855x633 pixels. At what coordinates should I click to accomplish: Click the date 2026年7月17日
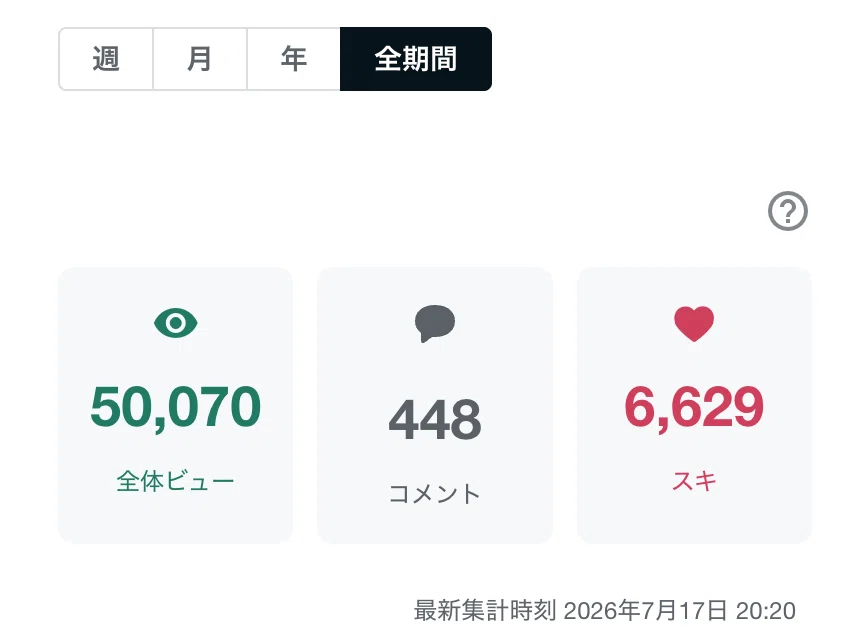[645, 611]
